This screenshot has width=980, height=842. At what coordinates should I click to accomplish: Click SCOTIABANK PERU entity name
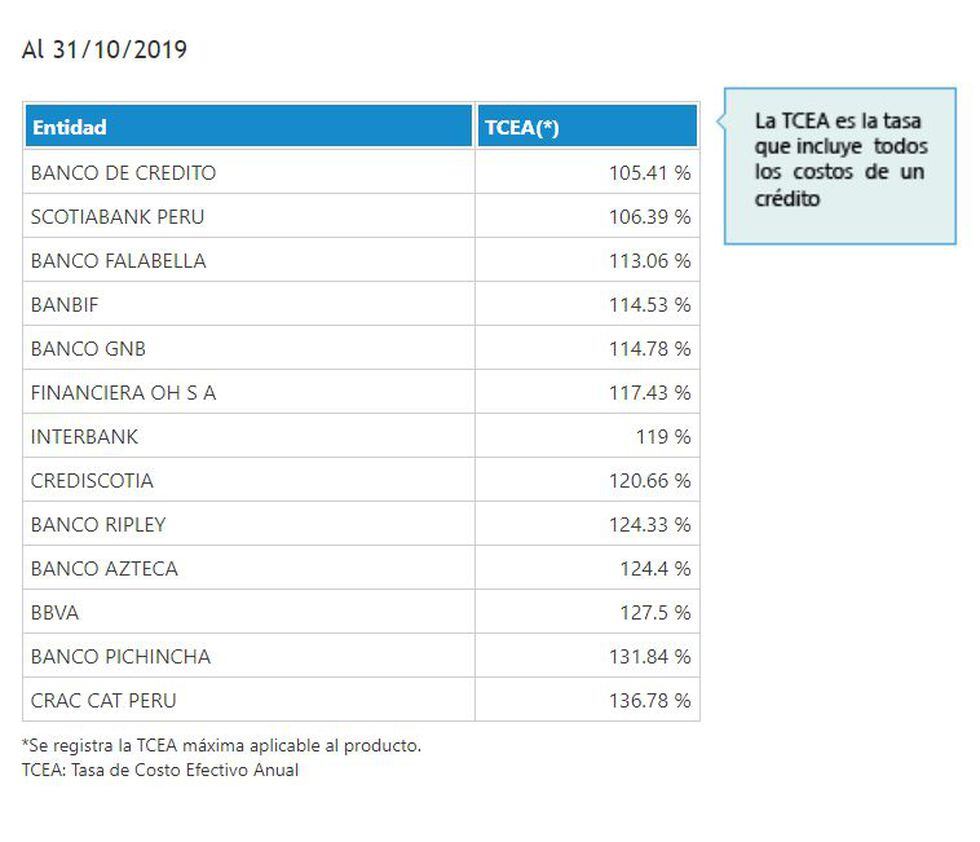pyautogui.click(x=117, y=217)
